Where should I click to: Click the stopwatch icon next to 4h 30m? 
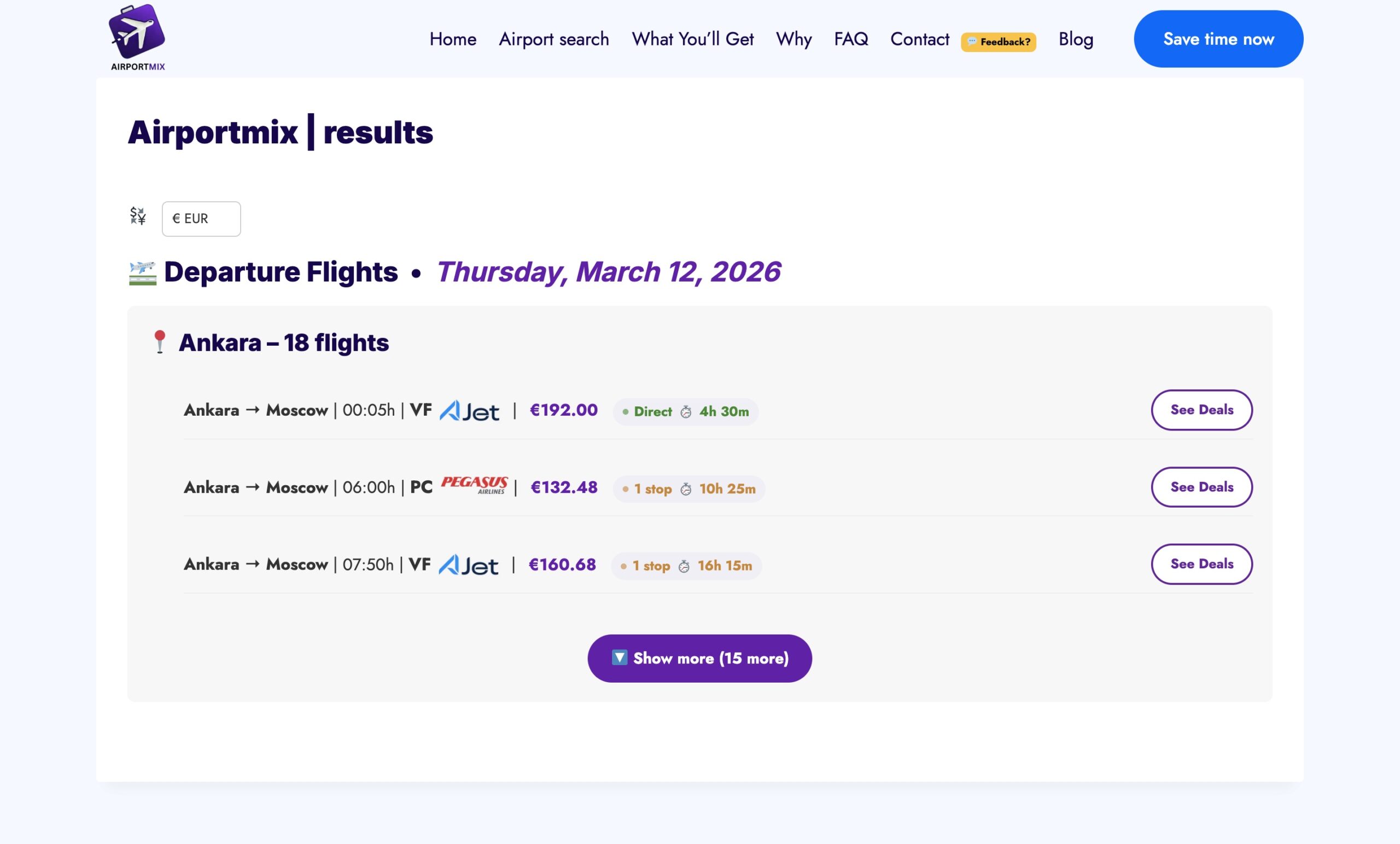pyautogui.click(x=687, y=411)
